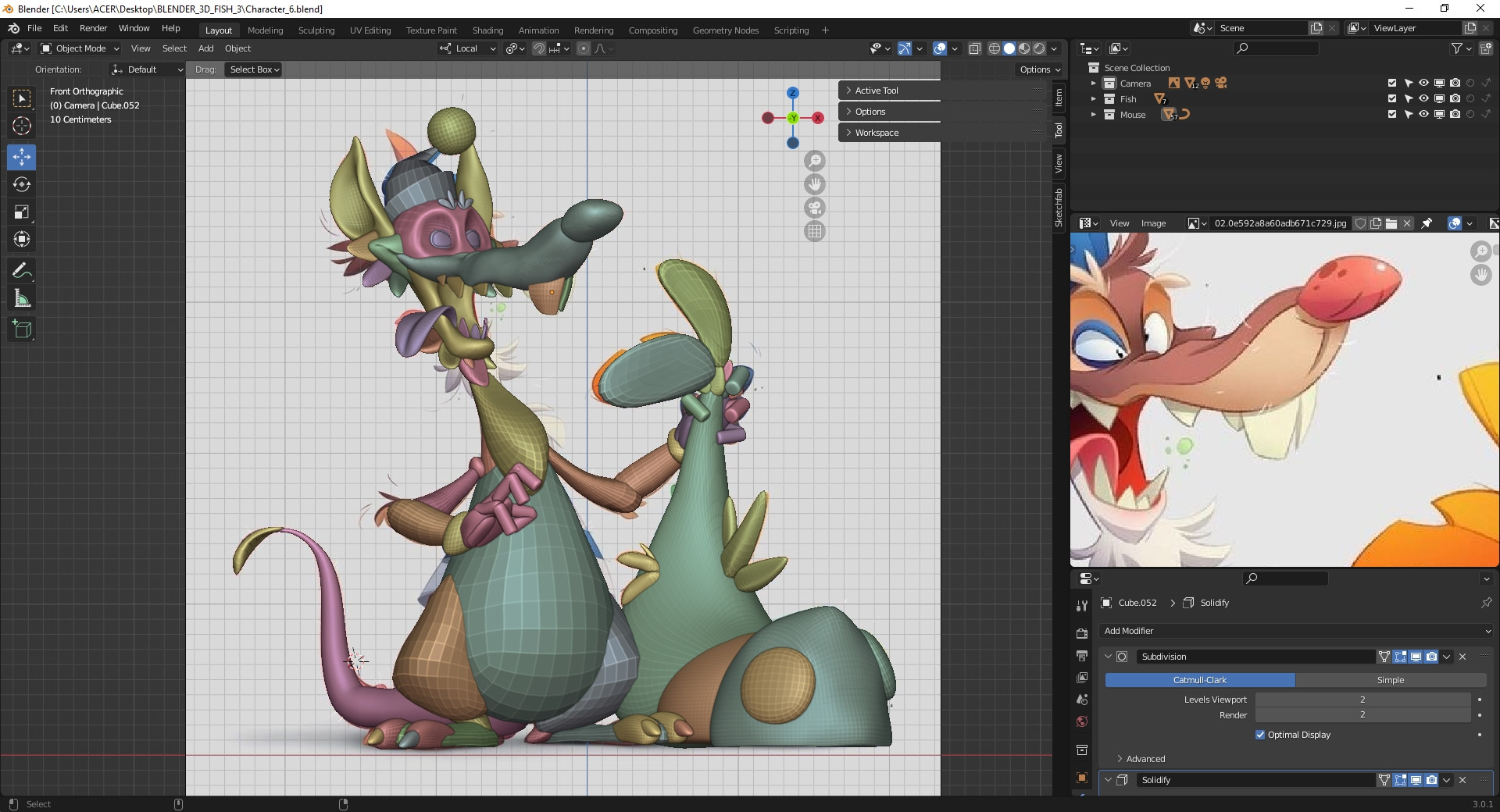
Task: Open the viewport Options dropdown
Action: 1040,69
